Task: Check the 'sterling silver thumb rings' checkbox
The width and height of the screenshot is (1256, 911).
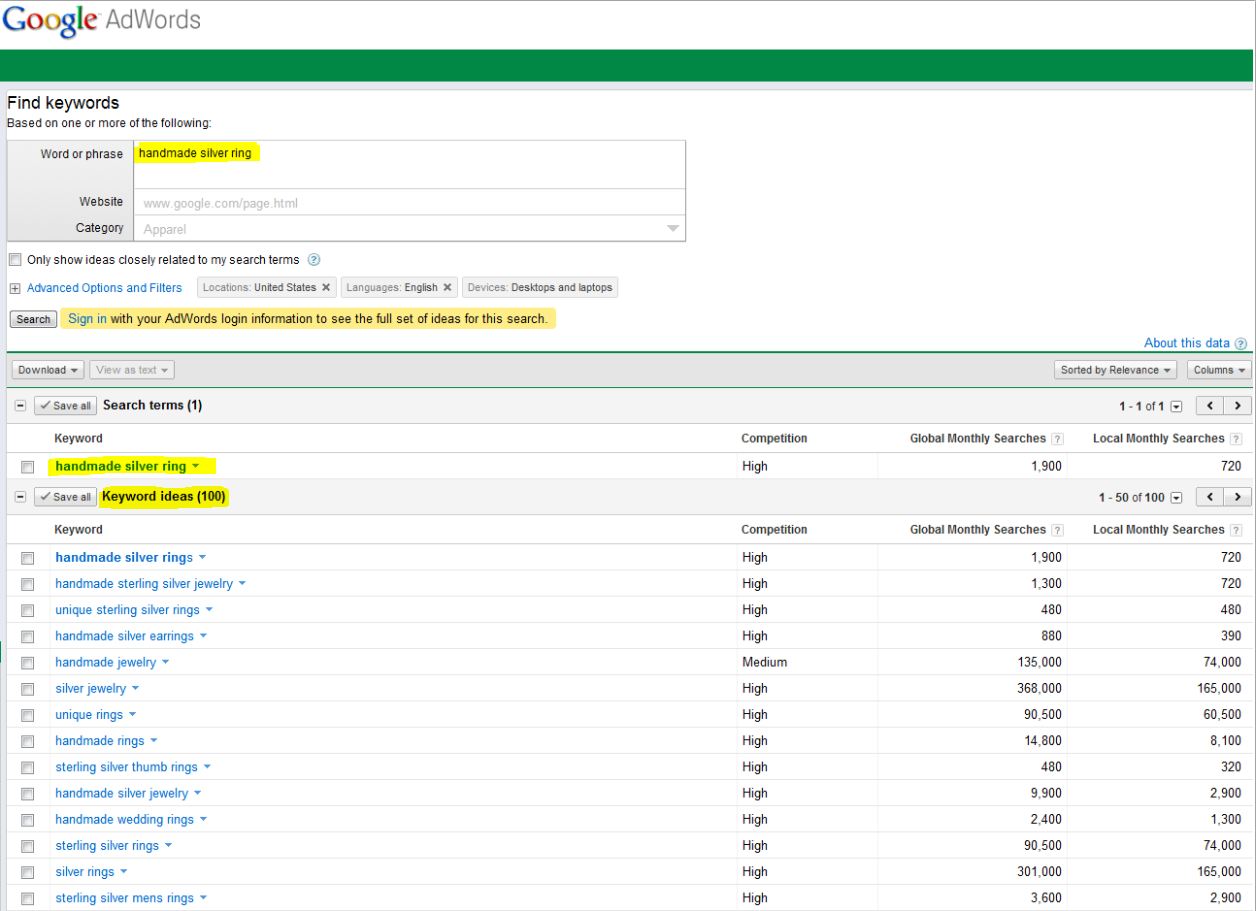Action: pyautogui.click(x=28, y=768)
